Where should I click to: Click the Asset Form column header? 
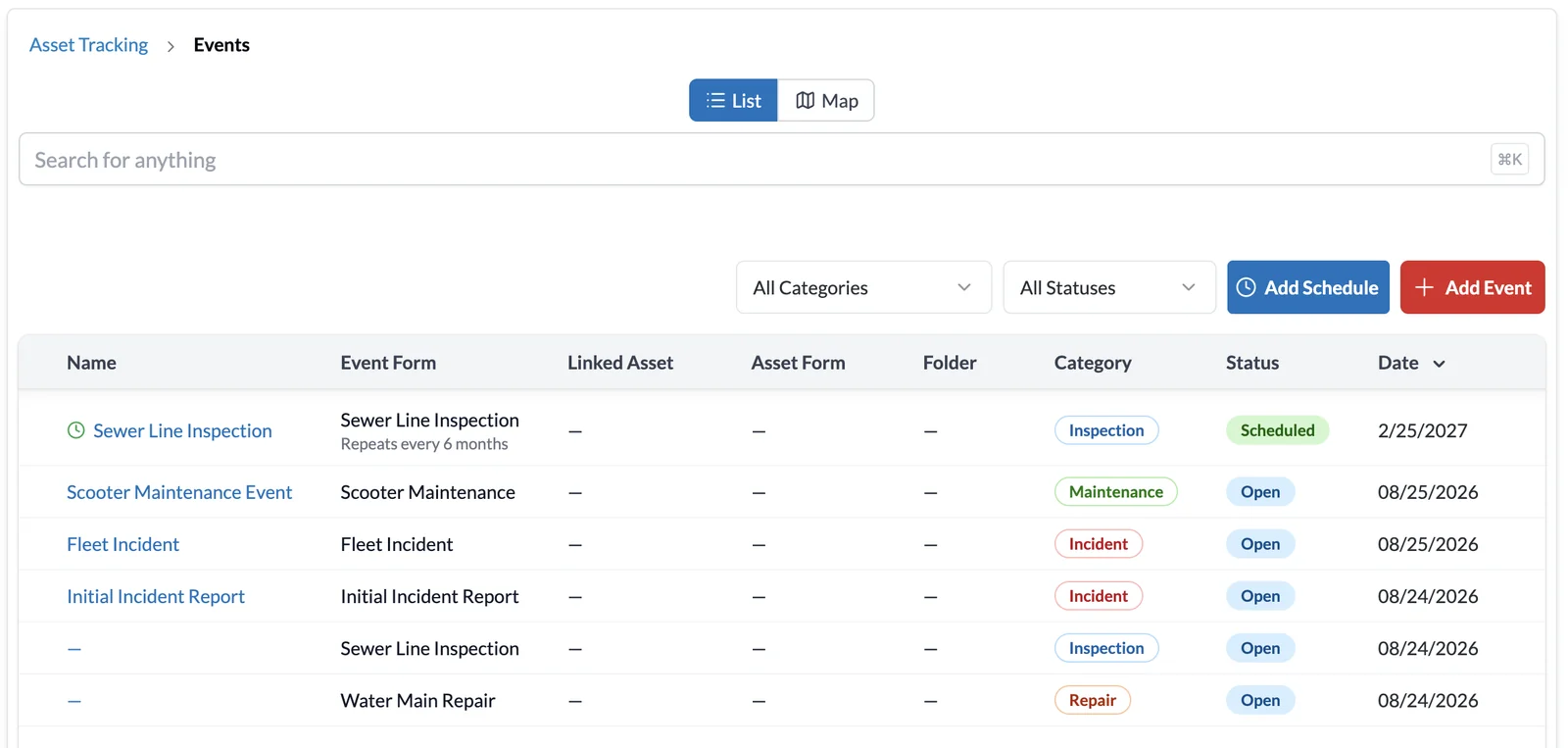point(798,363)
